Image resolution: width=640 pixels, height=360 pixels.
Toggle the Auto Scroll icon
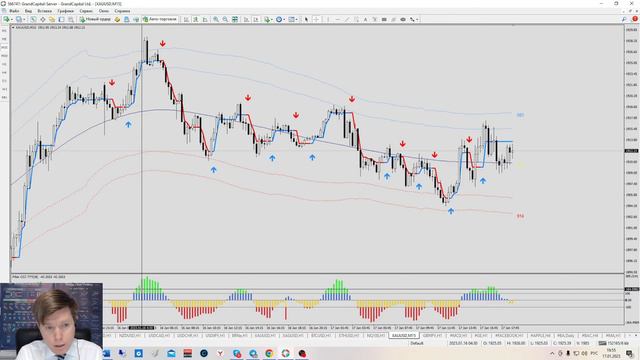point(246,19)
